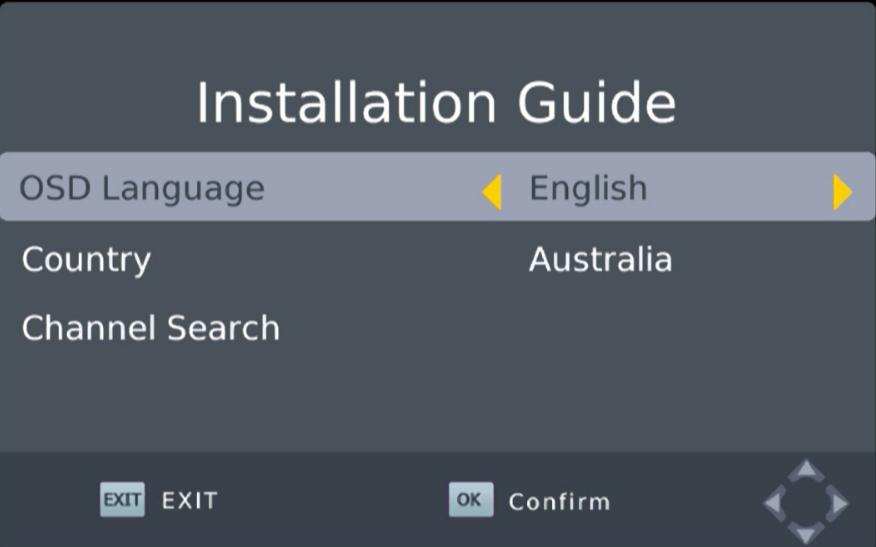The image size is (876, 547).
Task: Click the left arrow of navigation pad
Action: pos(775,503)
